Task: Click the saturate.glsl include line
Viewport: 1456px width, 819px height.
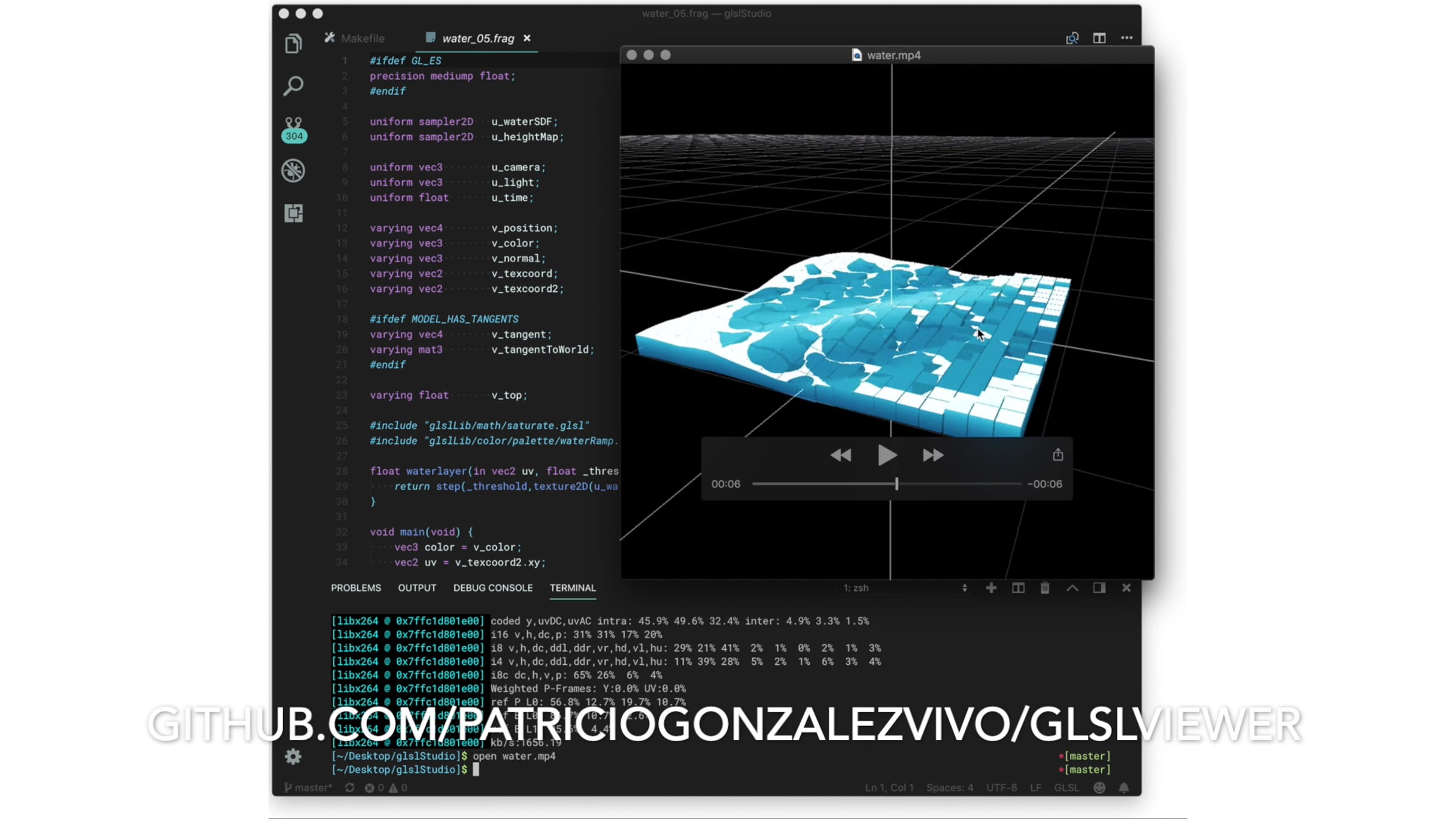Action: [480, 426]
